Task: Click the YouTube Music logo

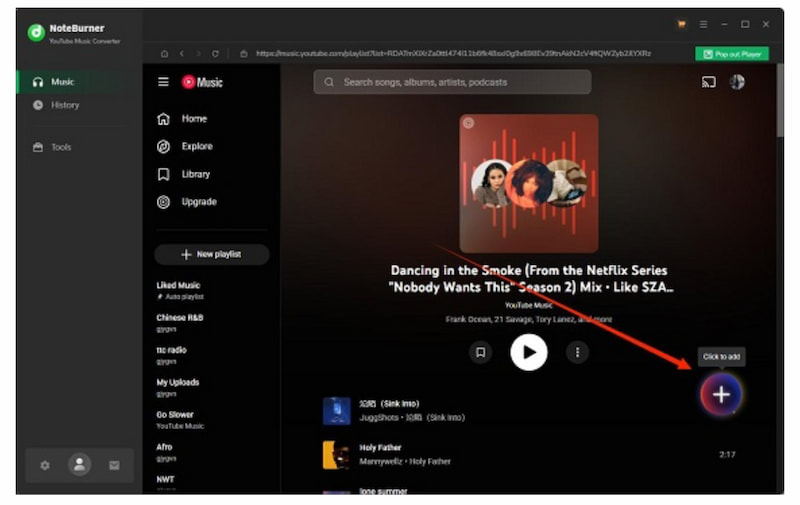Action: click(202, 82)
